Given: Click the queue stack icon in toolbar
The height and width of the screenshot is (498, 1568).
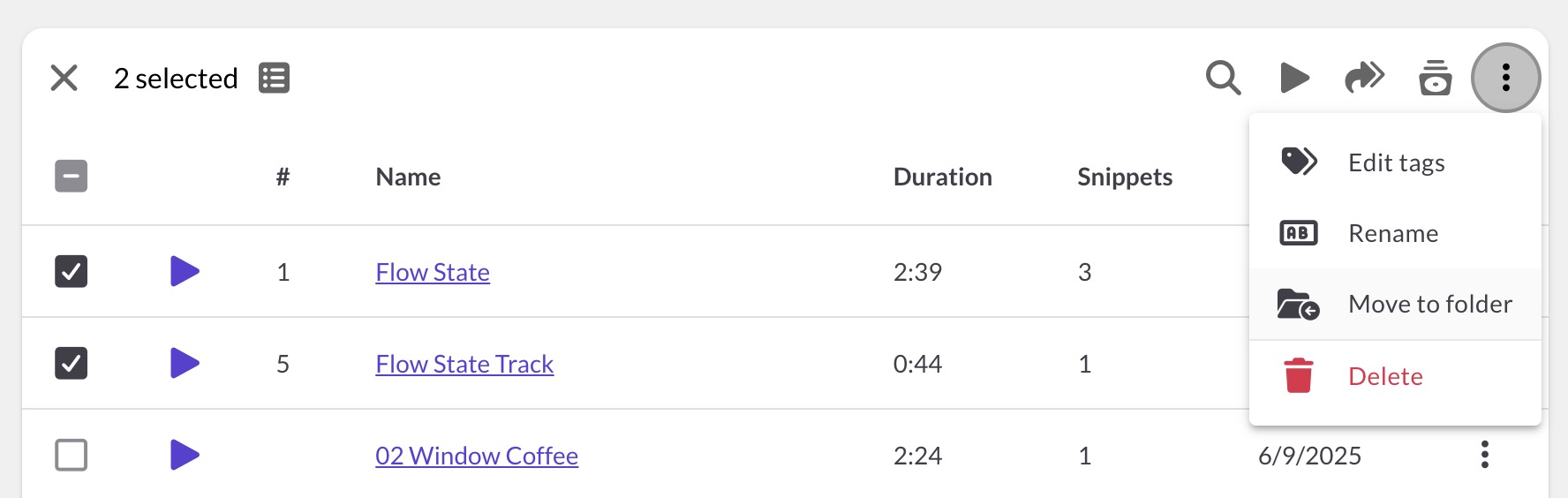Looking at the screenshot, I should (x=1435, y=78).
